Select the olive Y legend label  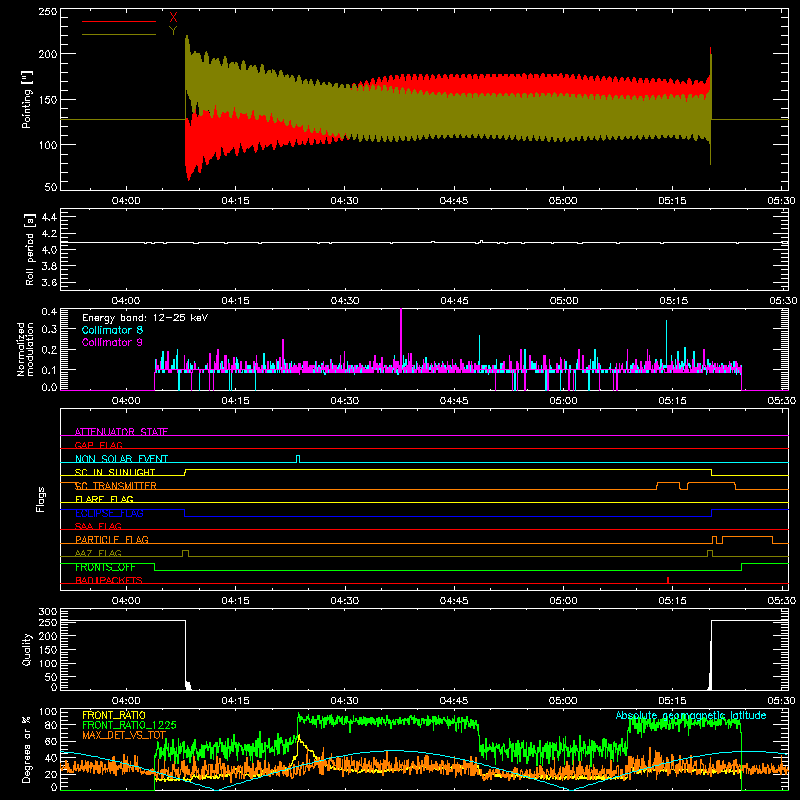[173, 31]
